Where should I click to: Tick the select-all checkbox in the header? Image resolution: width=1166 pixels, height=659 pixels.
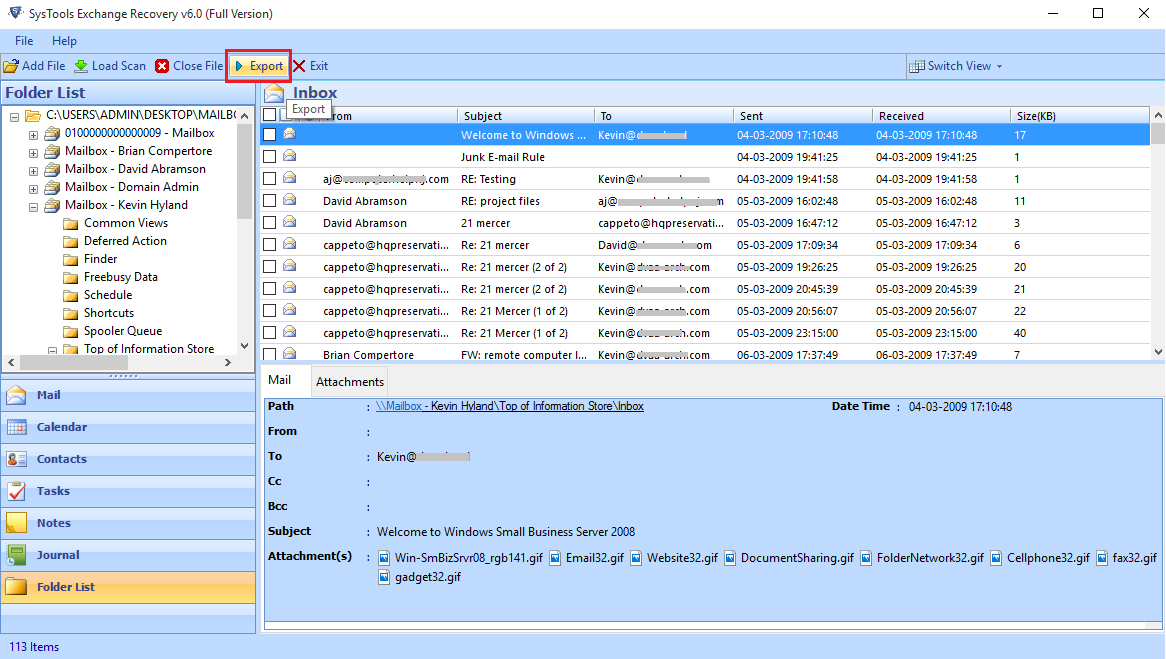point(269,115)
